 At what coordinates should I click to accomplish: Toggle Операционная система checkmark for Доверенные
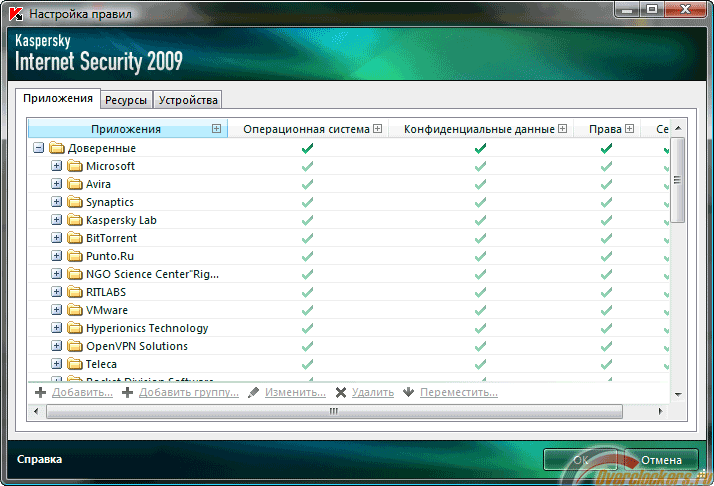[x=308, y=148]
